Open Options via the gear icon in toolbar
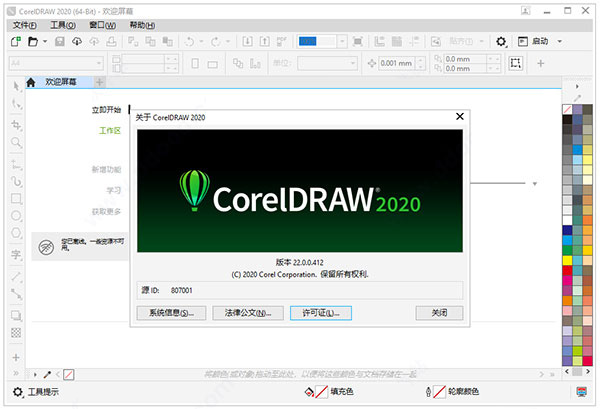The height and width of the screenshot is (409, 600). [x=501, y=41]
